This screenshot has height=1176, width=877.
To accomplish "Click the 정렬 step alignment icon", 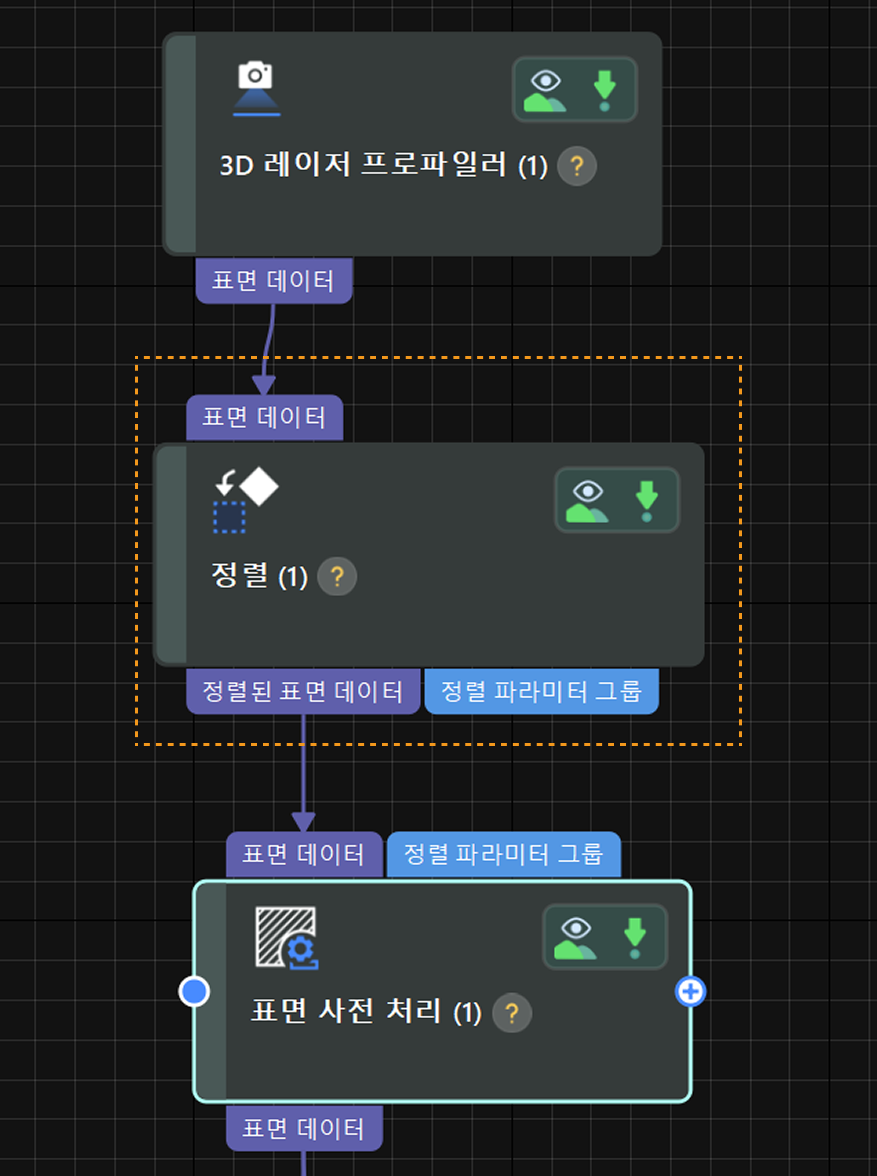I will 245,500.
